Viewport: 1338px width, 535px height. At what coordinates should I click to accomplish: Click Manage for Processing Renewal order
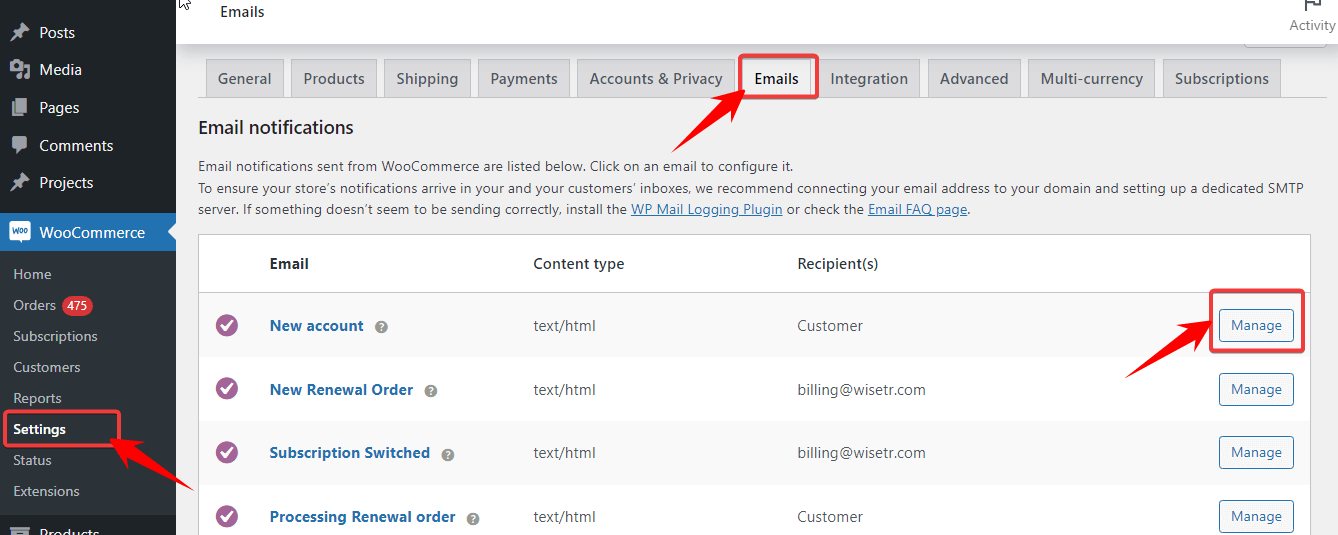(1256, 516)
